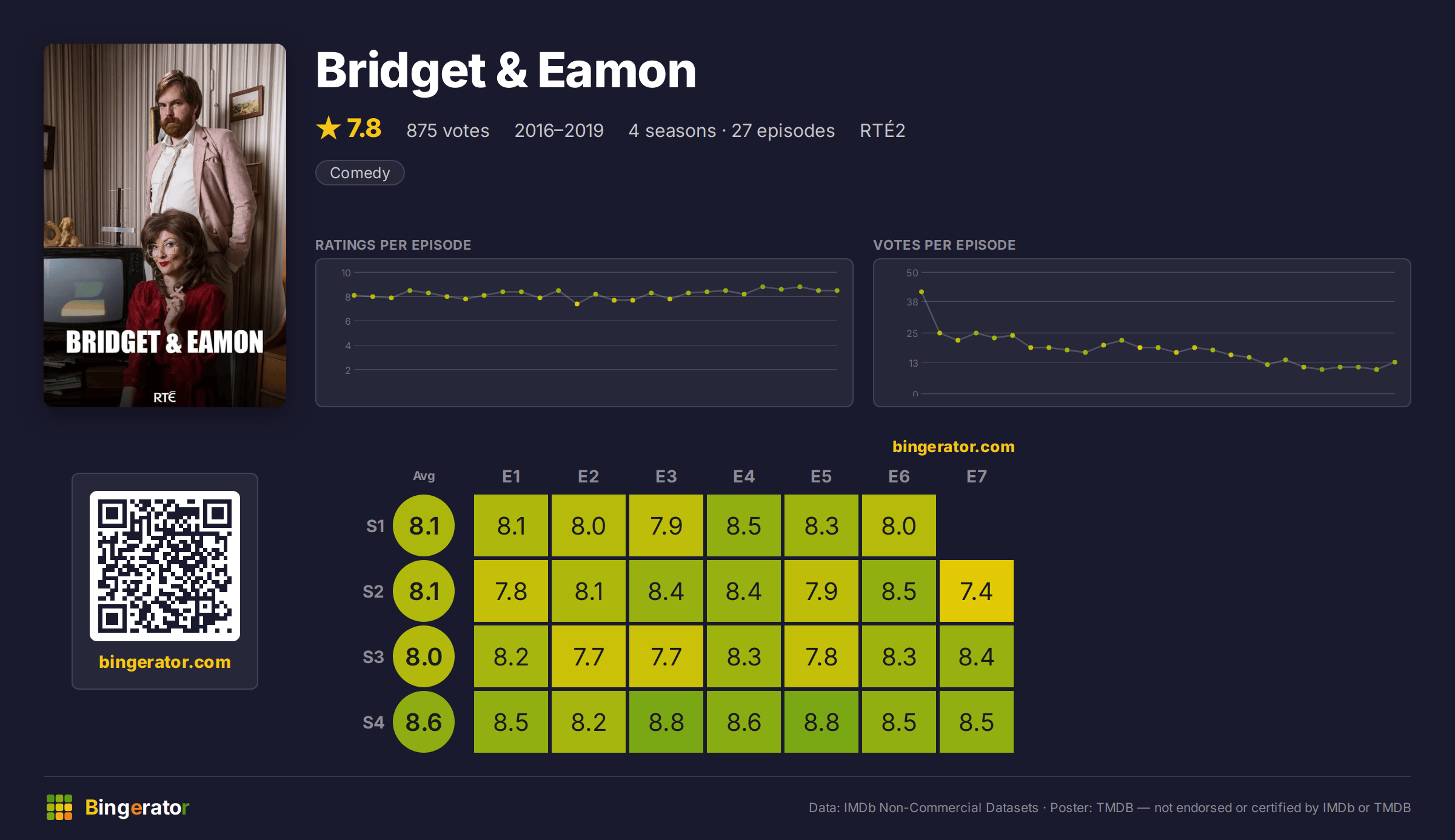Click the ratings per episode chart
Image resolution: width=1455 pixels, height=840 pixels.
(x=584, y=333)
